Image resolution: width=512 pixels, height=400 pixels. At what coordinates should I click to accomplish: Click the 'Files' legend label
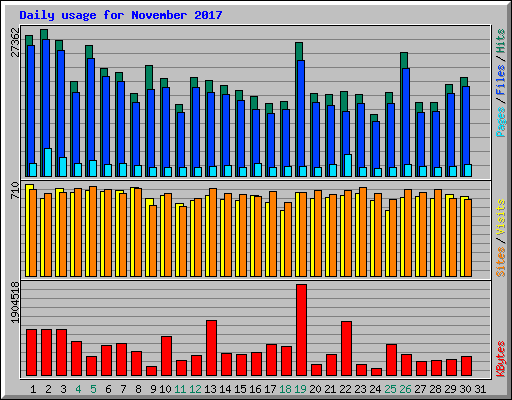coord(501,80)
